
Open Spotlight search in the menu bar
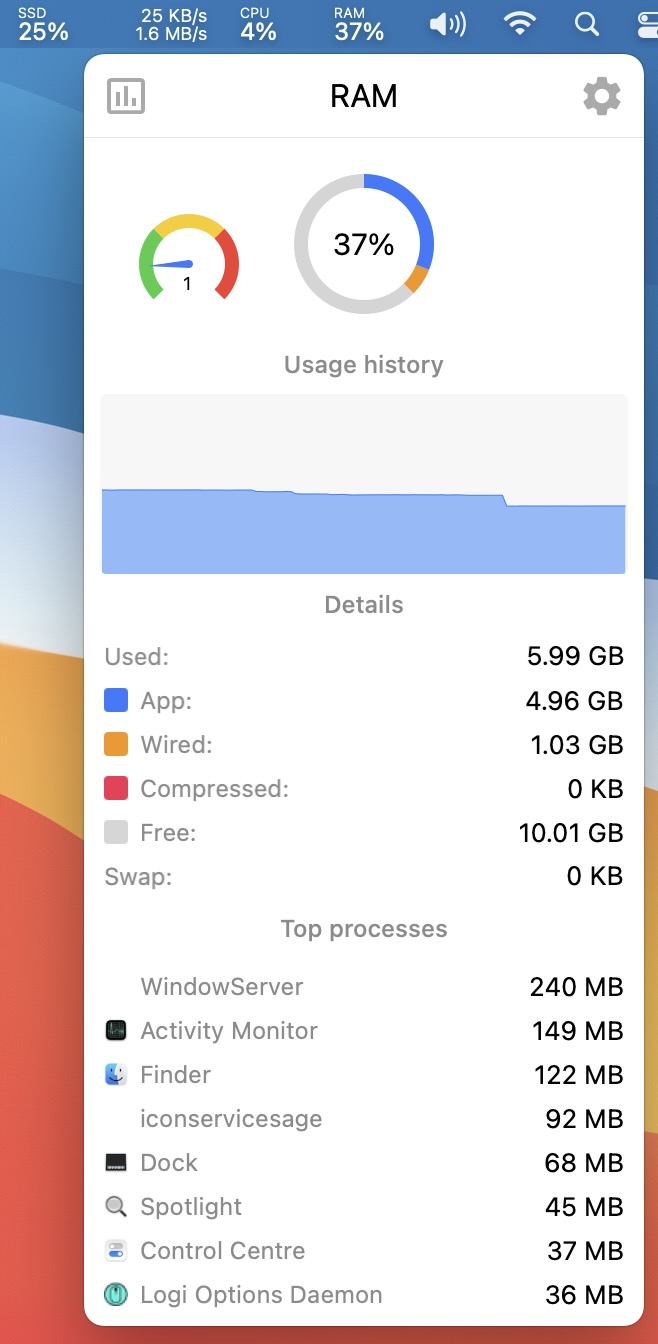click(587, 24)
